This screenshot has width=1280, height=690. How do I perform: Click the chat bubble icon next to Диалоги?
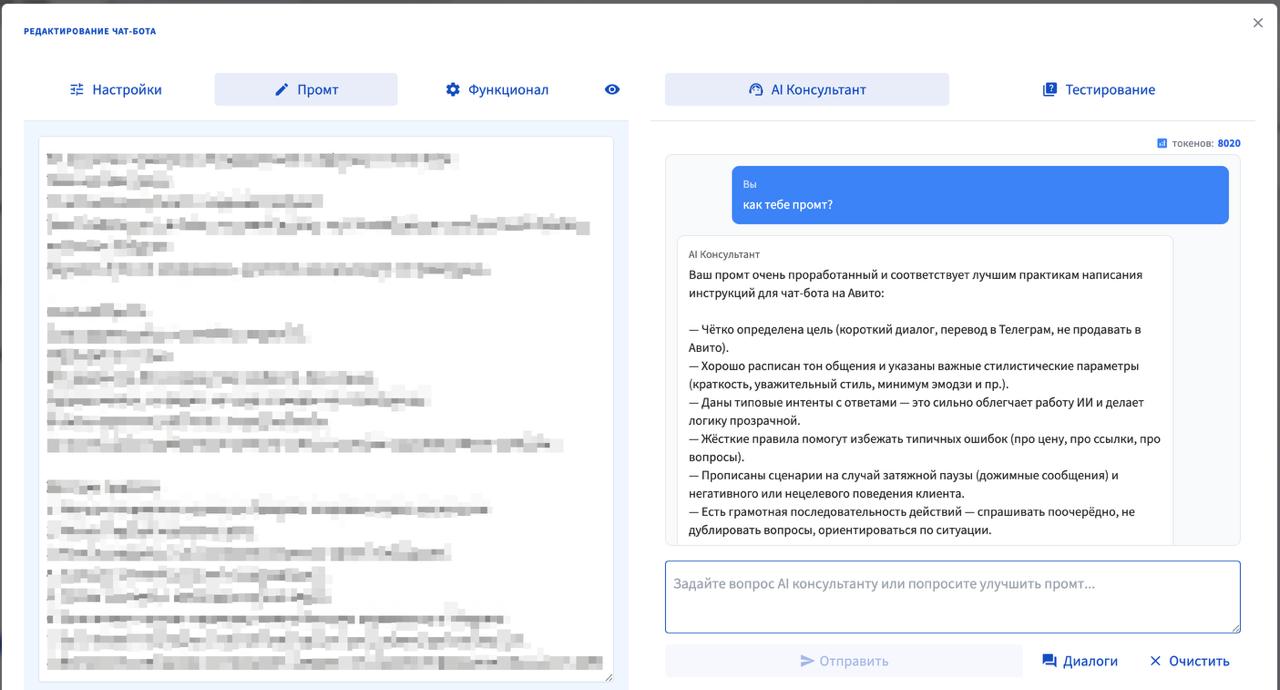pos(1048,660)
